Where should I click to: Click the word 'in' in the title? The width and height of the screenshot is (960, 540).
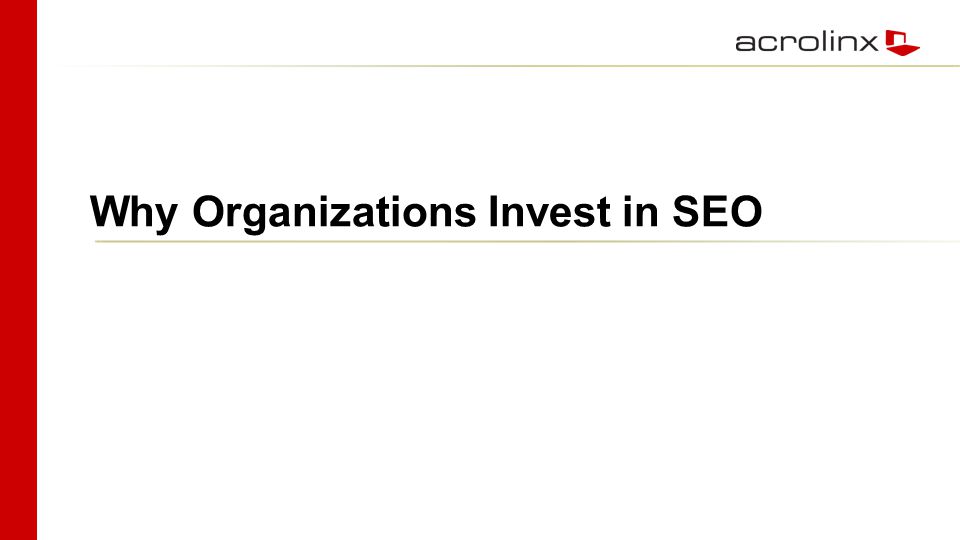point(641,211)
